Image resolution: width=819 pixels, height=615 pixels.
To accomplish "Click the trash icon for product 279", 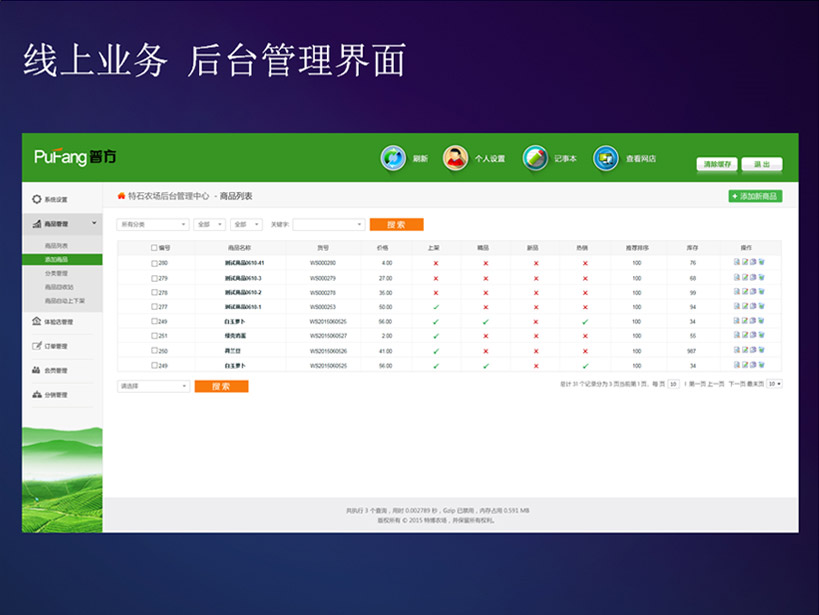I will pyautogui.click(x=762, y=278).
